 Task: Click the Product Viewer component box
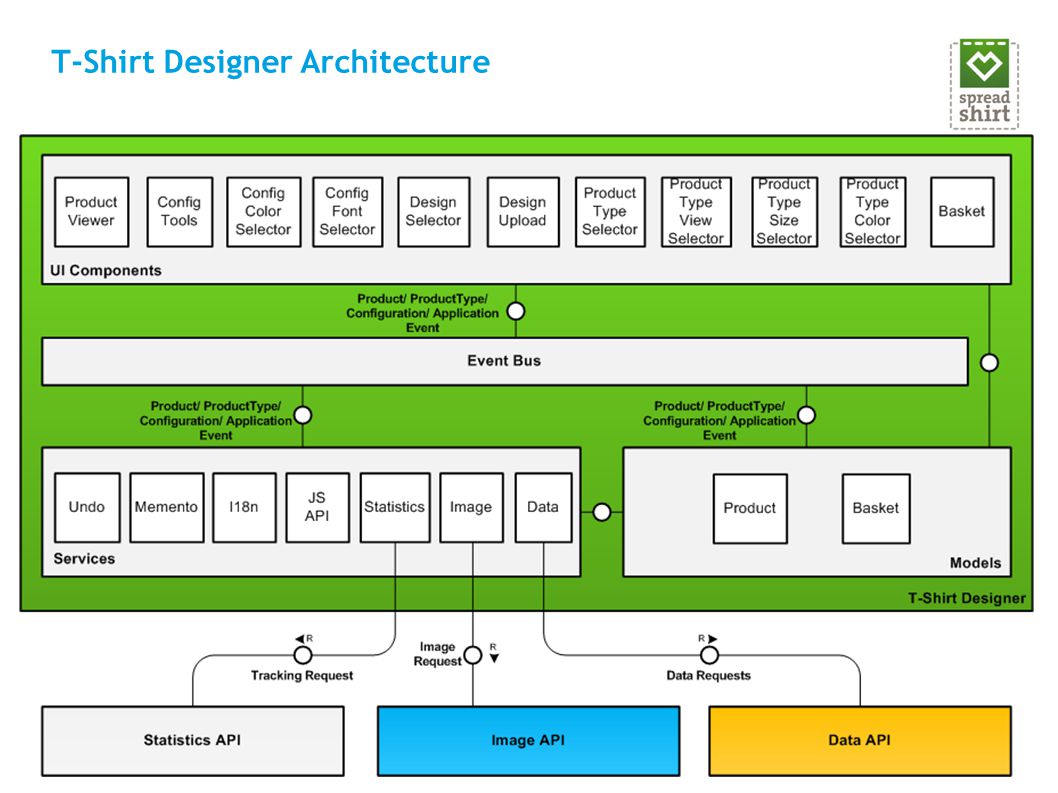(91, 211)
